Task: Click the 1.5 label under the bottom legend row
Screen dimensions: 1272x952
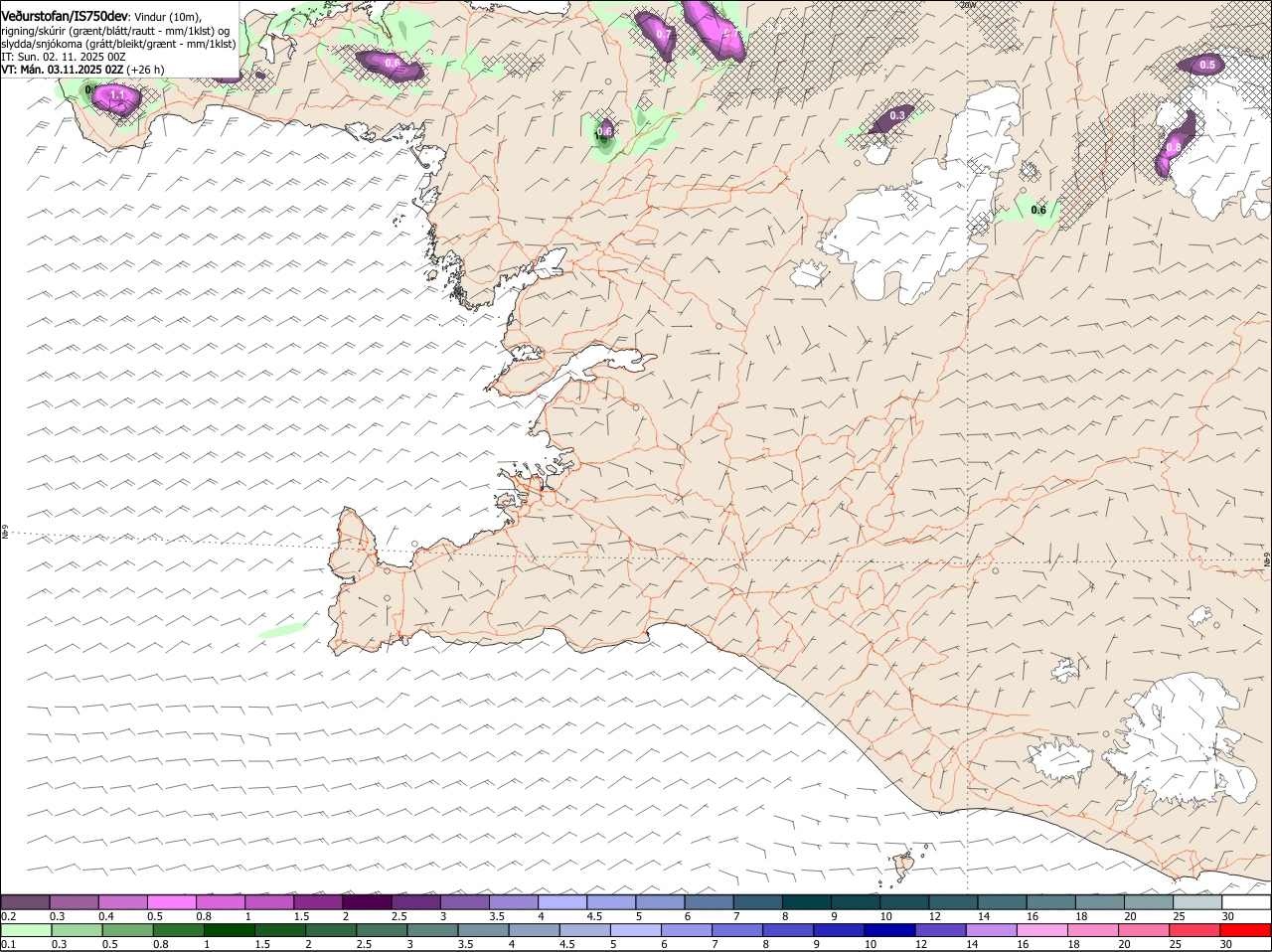Action: tap(262, 944)
